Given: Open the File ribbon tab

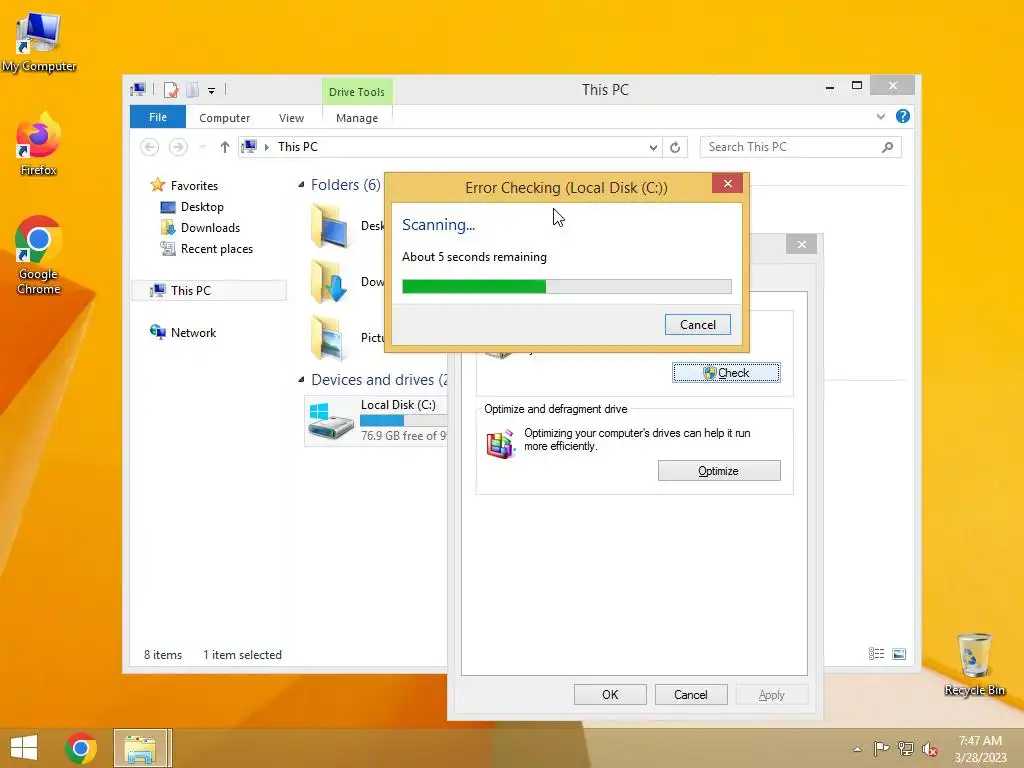Looking at the screenshot, I should (x=158, y=117).
